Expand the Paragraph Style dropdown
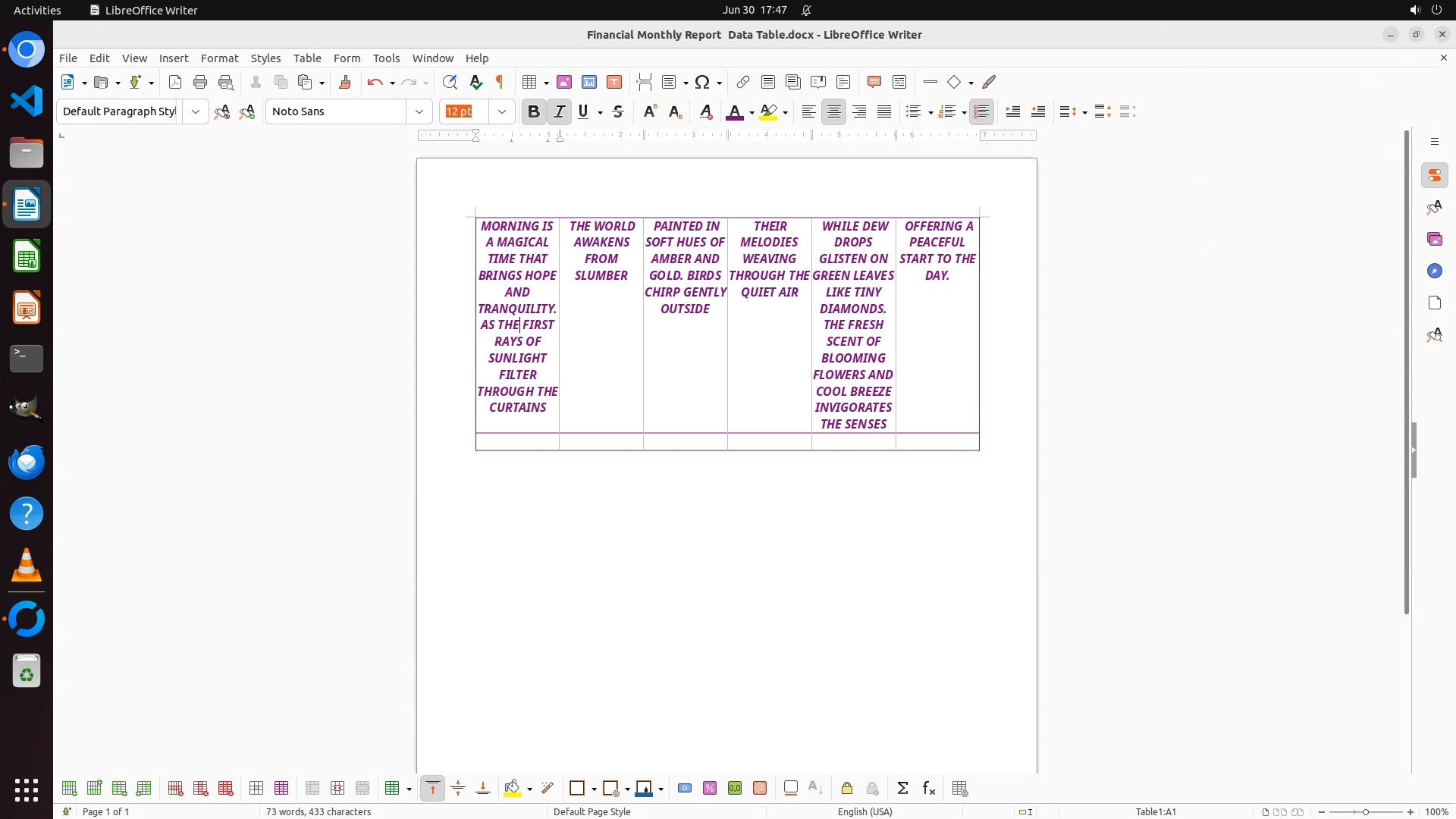Screen dimensions: 1456x819 (196, 111)
